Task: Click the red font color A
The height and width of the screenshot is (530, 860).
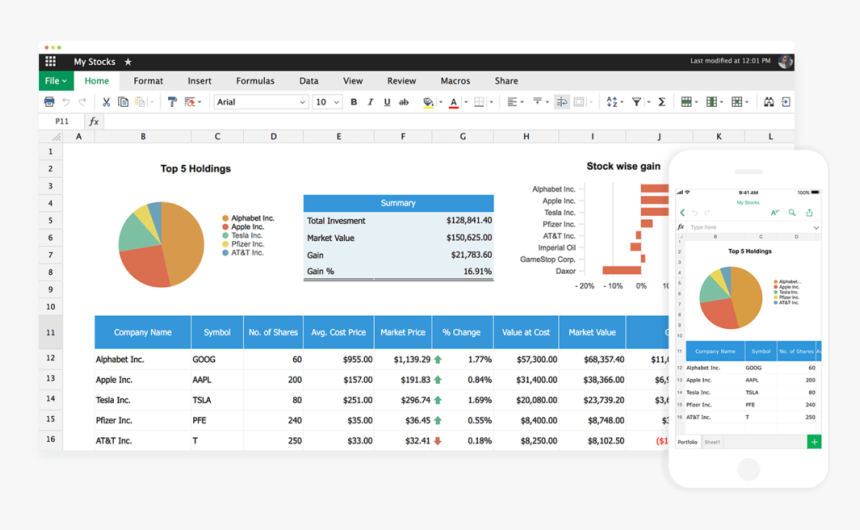Action: coord(454,103)
